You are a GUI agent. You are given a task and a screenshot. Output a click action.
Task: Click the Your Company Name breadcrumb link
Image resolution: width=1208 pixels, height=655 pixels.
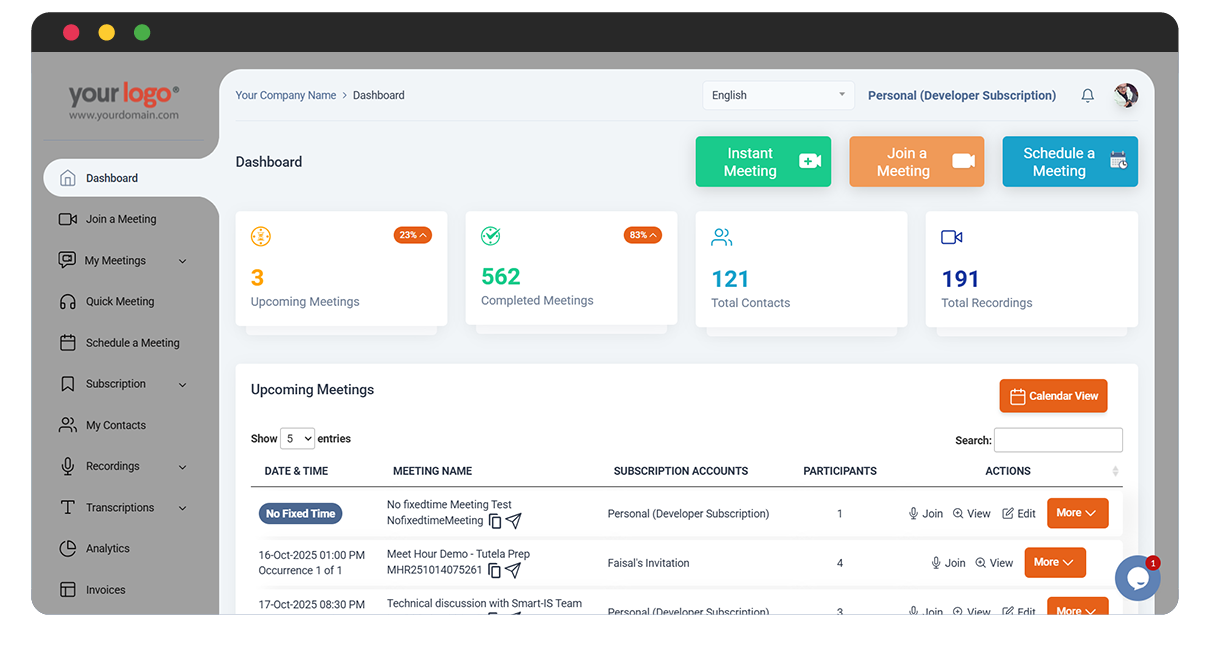(285, 95)
